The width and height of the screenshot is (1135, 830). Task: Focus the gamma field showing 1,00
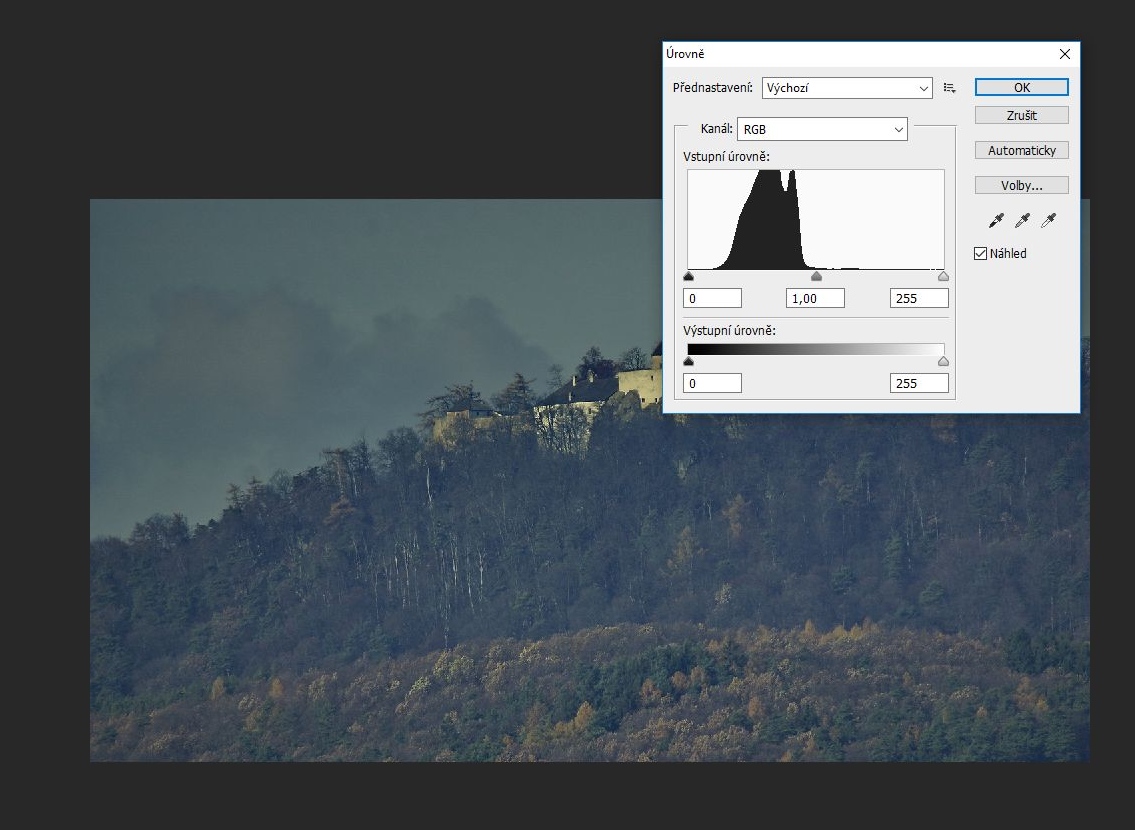[815, 298]
